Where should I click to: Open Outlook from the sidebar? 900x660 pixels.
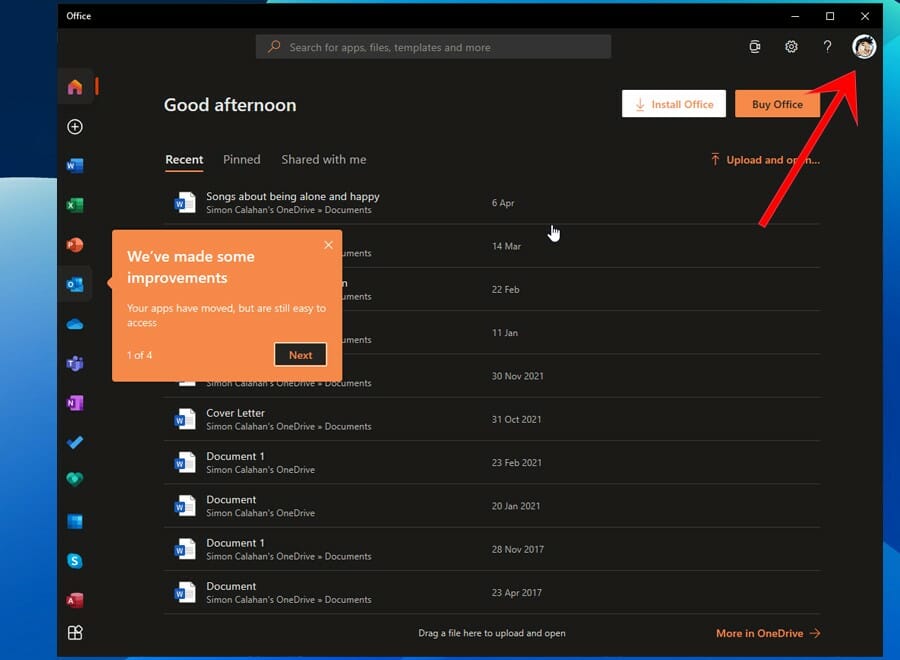75,284
